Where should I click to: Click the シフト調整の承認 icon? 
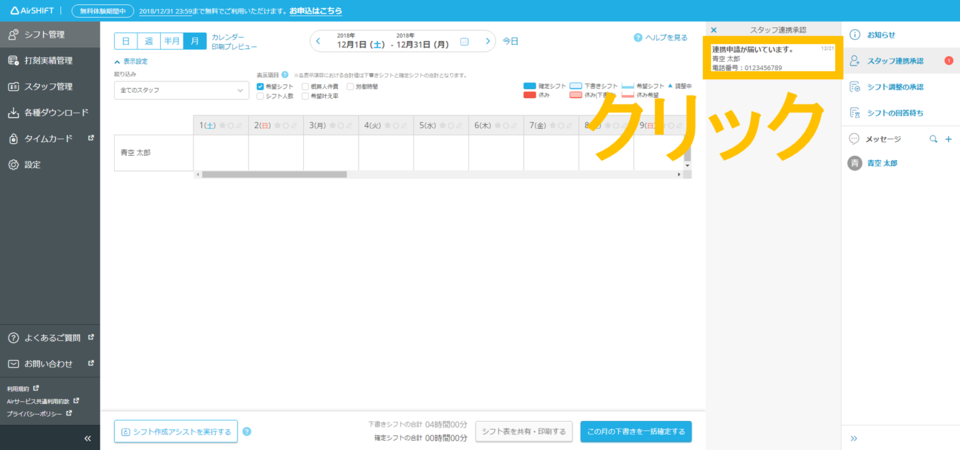pos(855,87)
